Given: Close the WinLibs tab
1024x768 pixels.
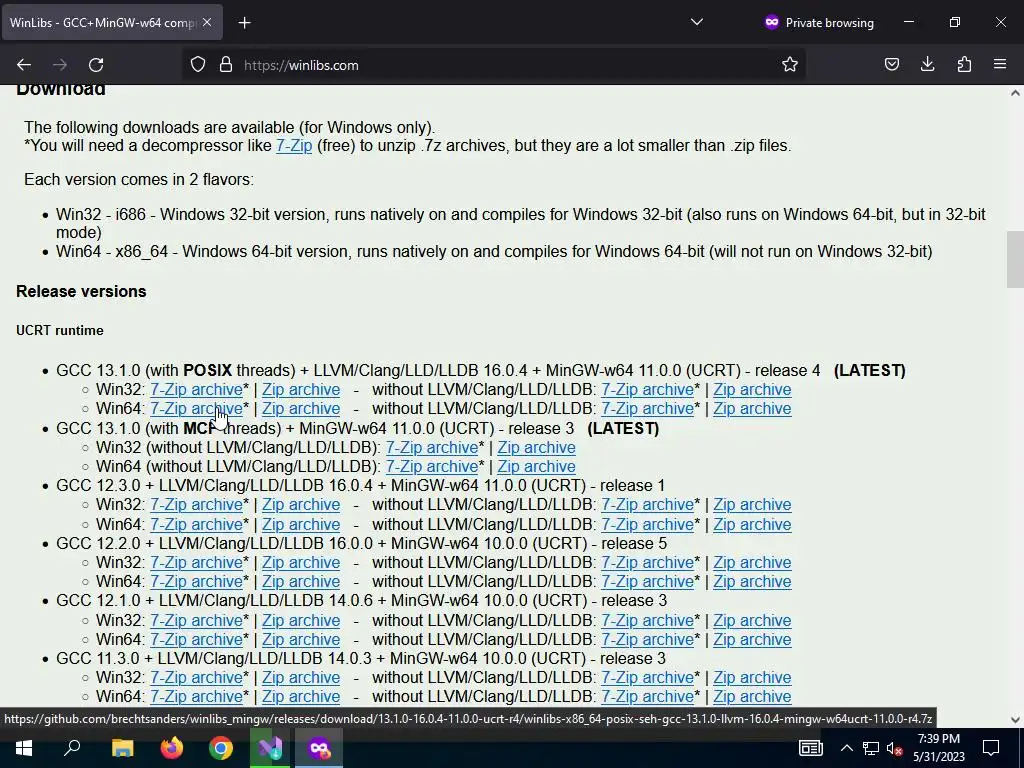Looking at the screenshot, I should (x=207, y=22).
